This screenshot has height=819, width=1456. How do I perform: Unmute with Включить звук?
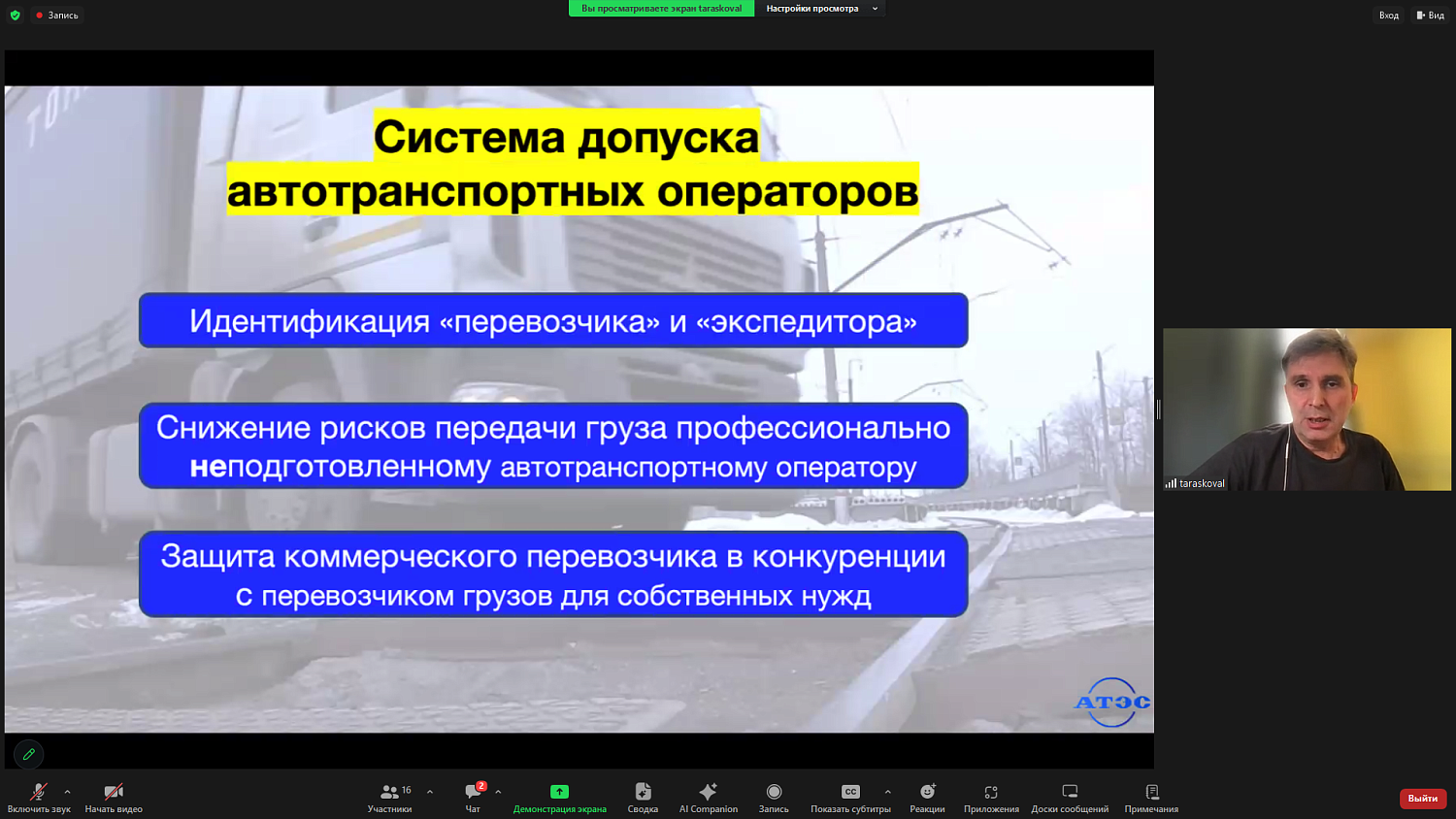click(x=38, y=796)
